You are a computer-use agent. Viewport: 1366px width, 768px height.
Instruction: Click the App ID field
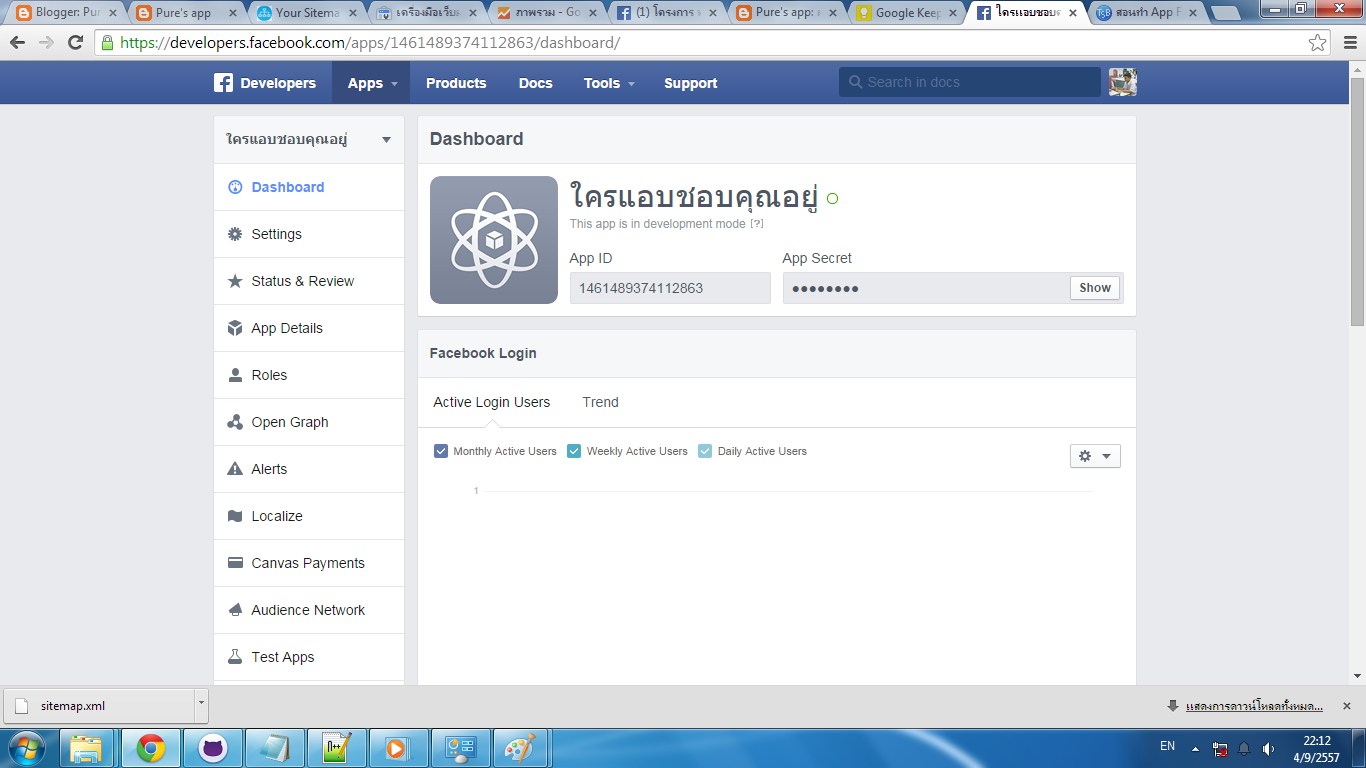click(670, 288)
